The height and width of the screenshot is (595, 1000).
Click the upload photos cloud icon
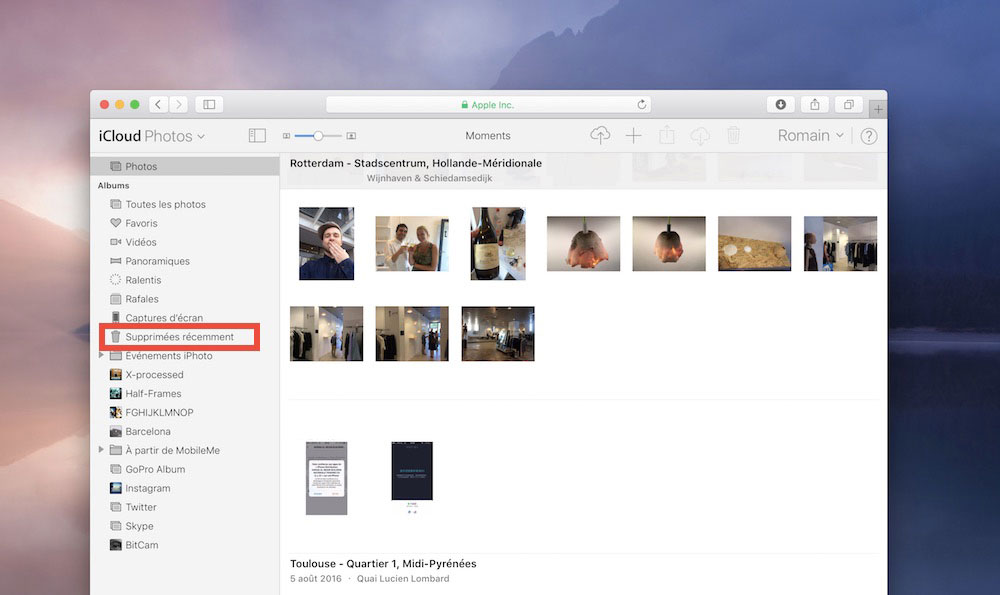(x=600, y=136)
